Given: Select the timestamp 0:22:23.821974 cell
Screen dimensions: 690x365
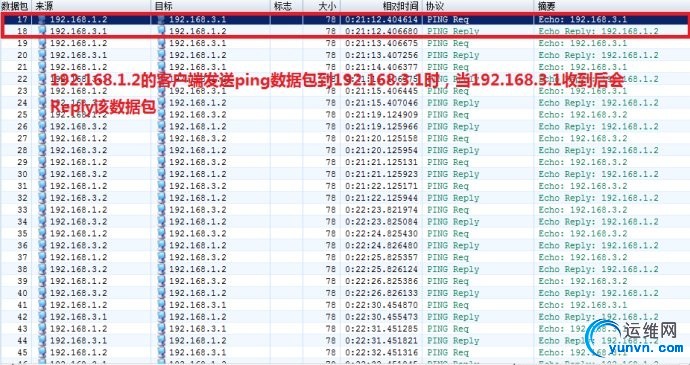Looking at the screenshot, I should tap(381, 210).
